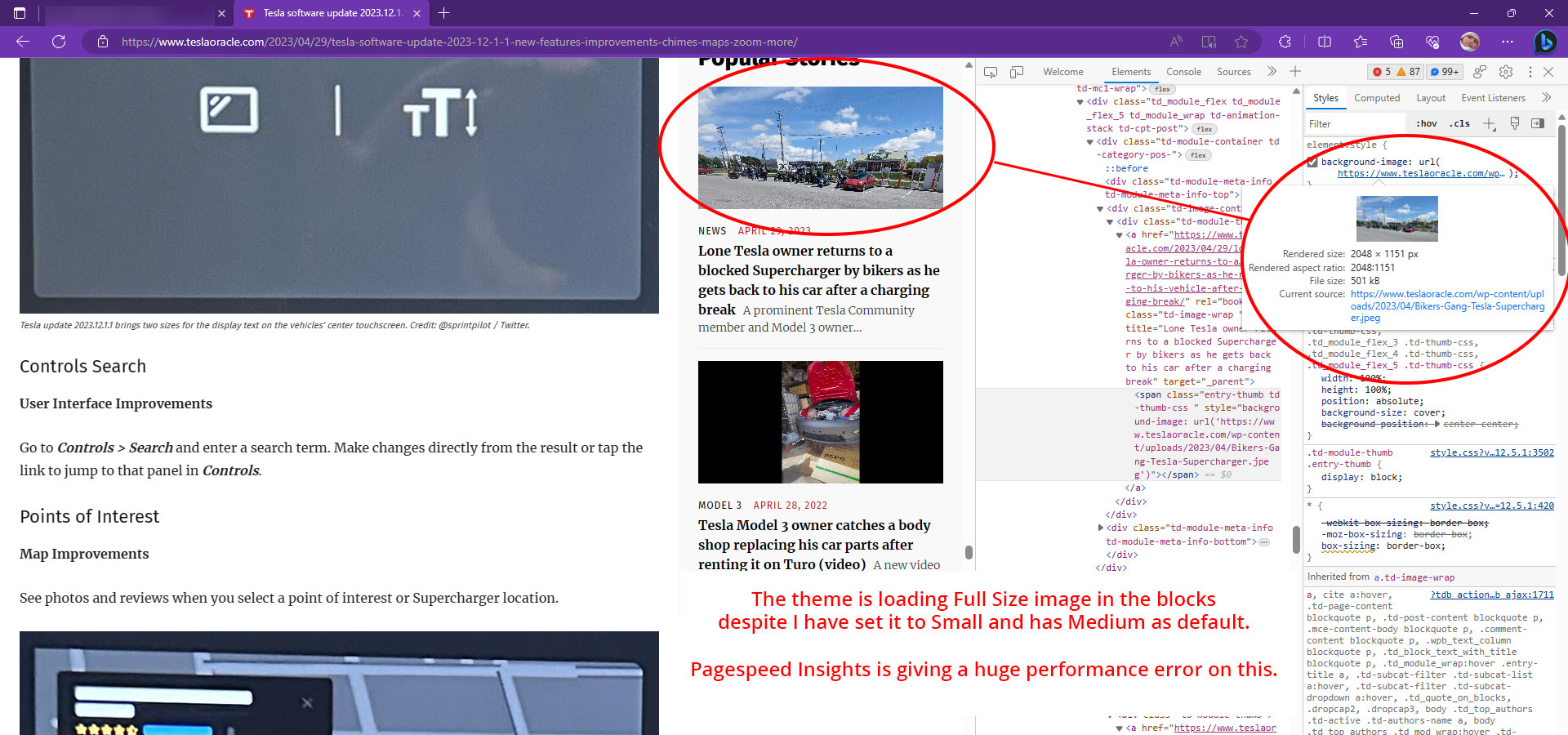Expand the td-module-meta-info-bottom div node

(x=1100, y=528)
